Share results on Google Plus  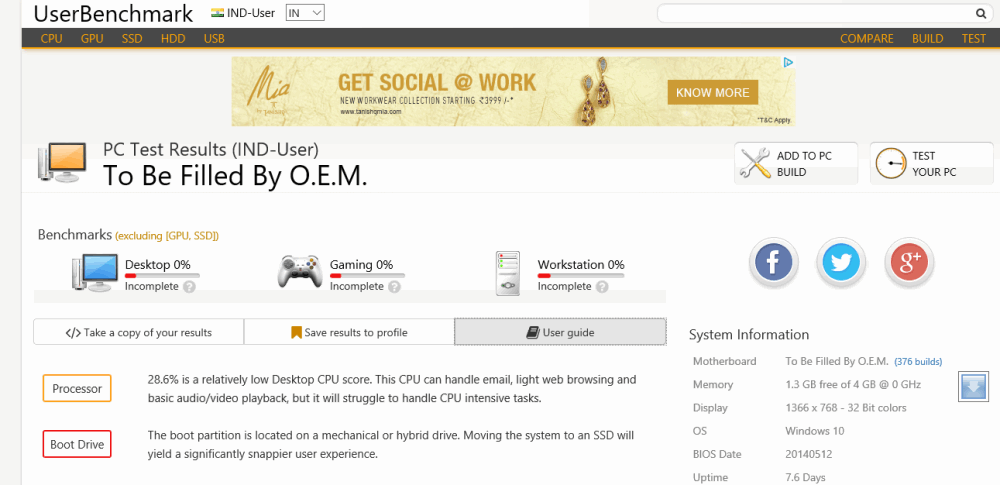[909, 262]
